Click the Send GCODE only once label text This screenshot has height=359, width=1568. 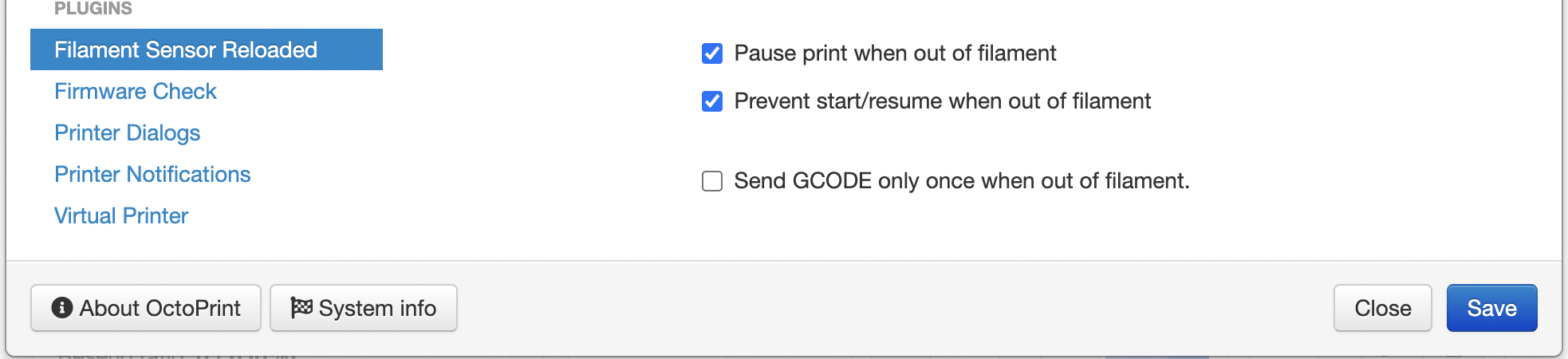tap(962, 181)
